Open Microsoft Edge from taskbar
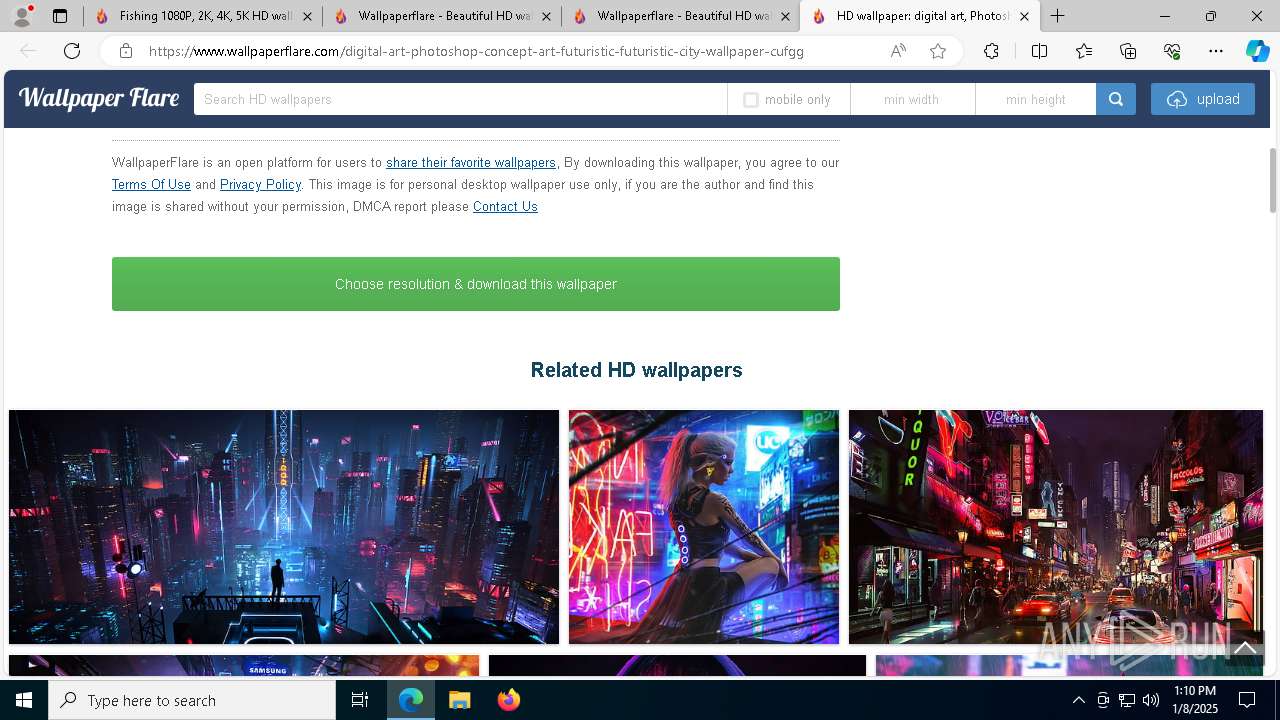 411,700
